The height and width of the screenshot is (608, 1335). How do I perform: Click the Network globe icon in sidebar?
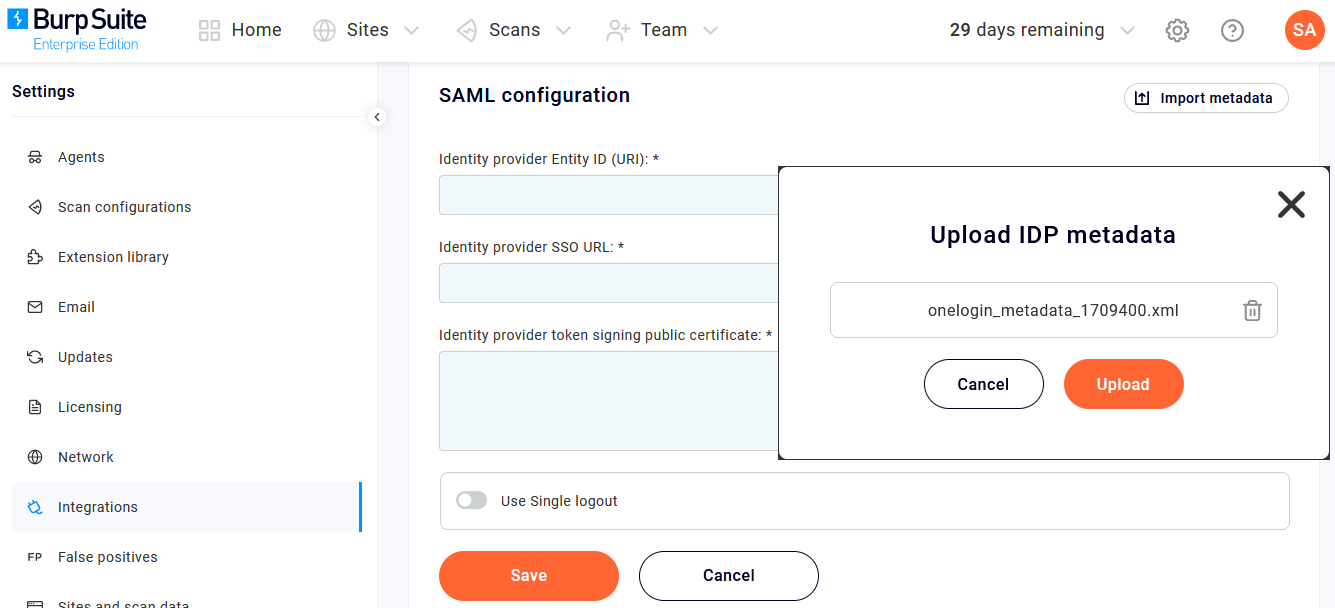tap(35, 457)
